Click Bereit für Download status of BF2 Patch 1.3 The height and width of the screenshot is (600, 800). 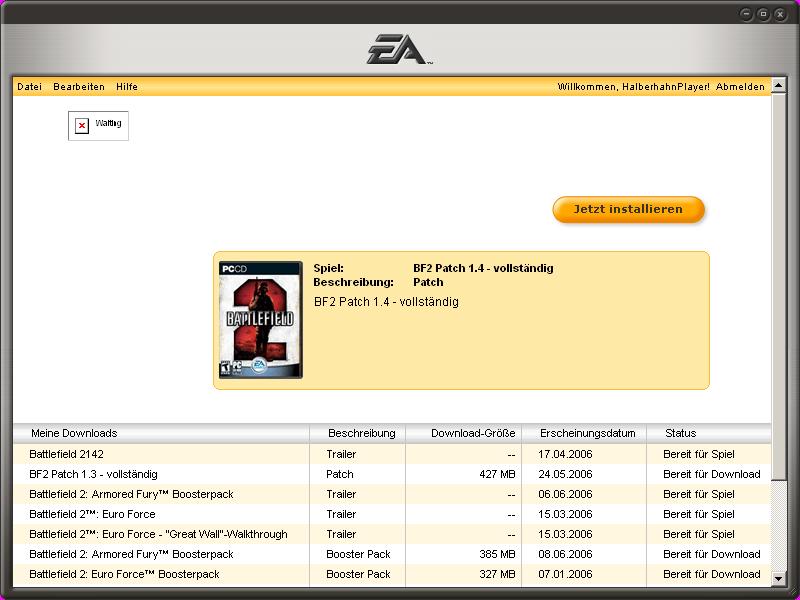point(711,474)
